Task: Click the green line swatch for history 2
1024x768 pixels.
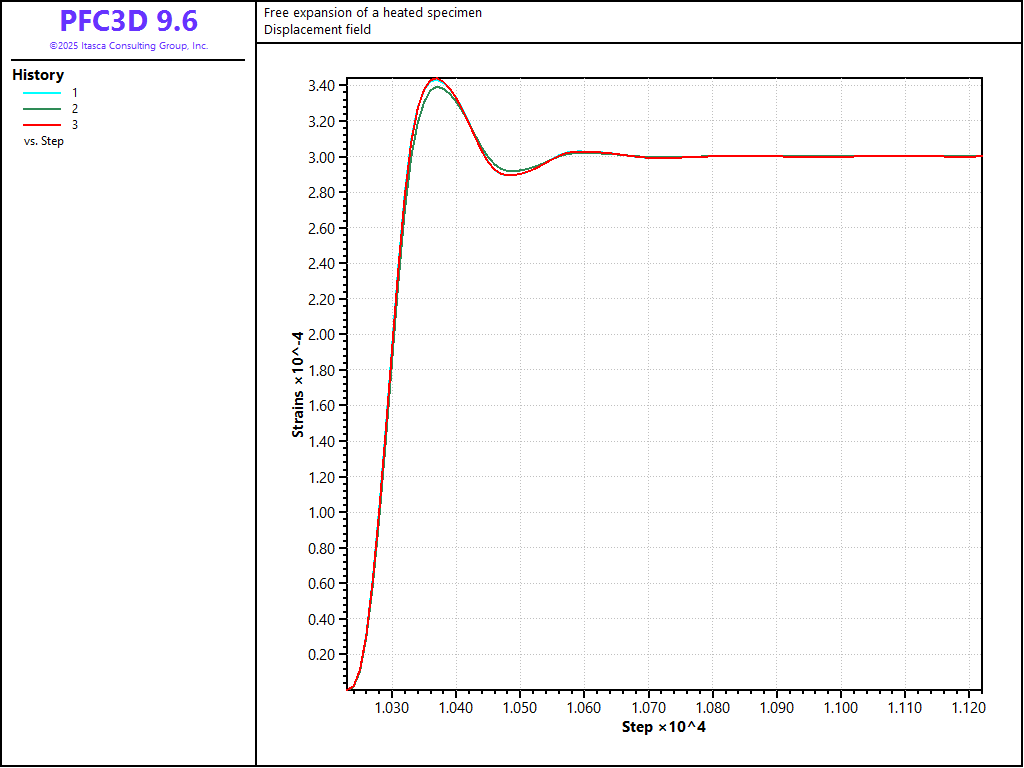Action: coord(42,108)
